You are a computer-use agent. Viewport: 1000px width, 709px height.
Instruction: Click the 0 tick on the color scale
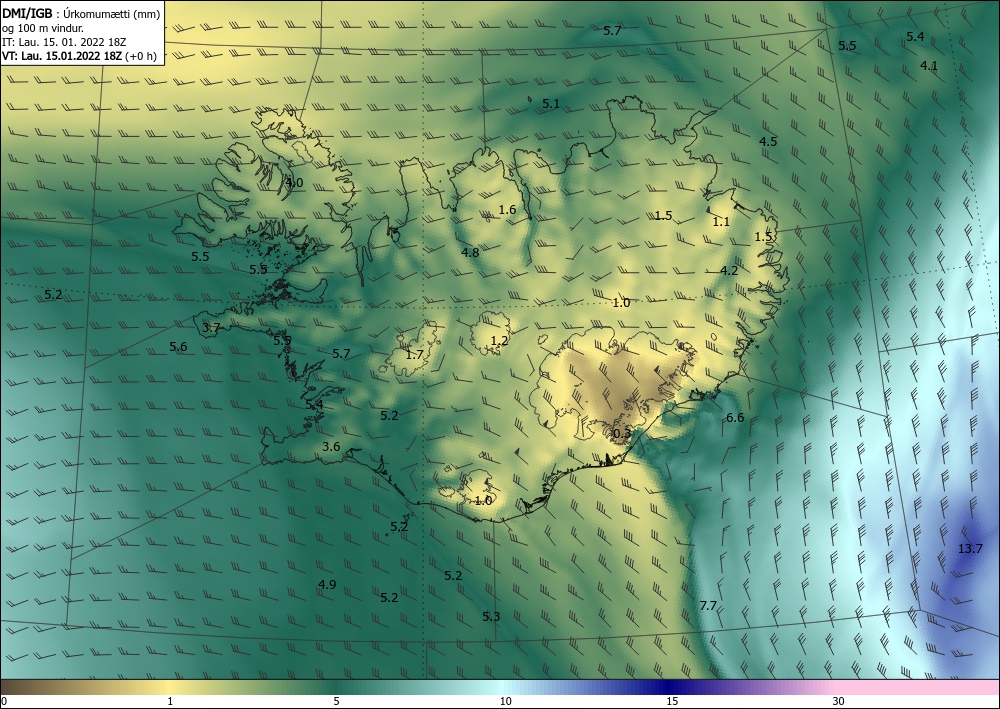click(4, 701)
